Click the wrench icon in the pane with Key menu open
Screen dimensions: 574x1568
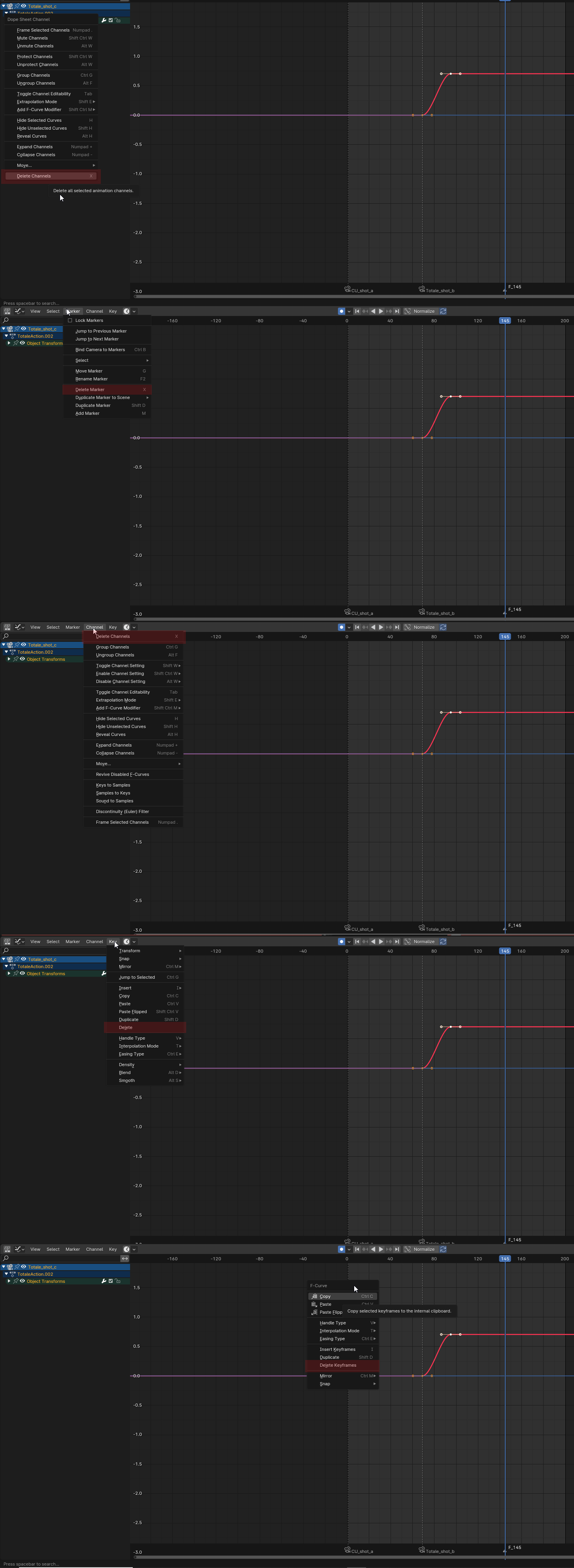click(x=104, y=973)
